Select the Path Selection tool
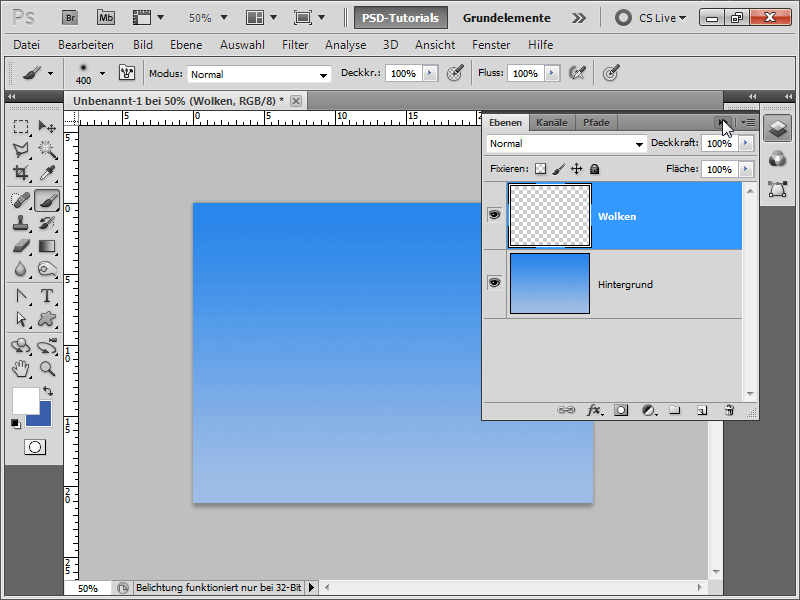Screen dimensions: 800x600 click(x=21, y=319)
